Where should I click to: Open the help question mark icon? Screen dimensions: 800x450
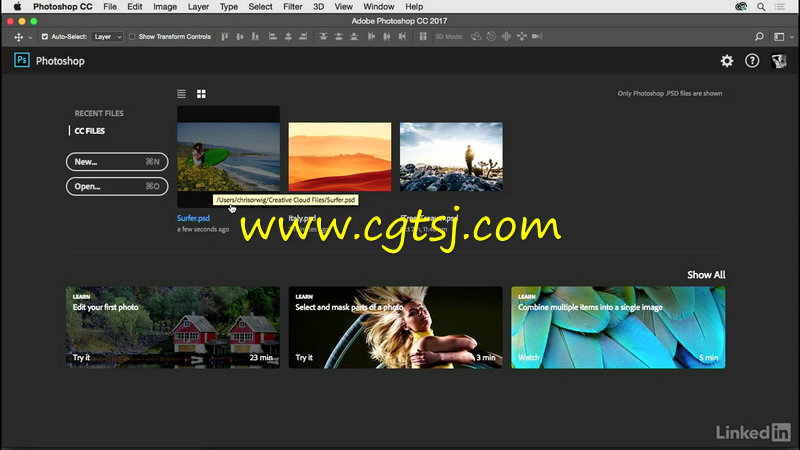752,61
